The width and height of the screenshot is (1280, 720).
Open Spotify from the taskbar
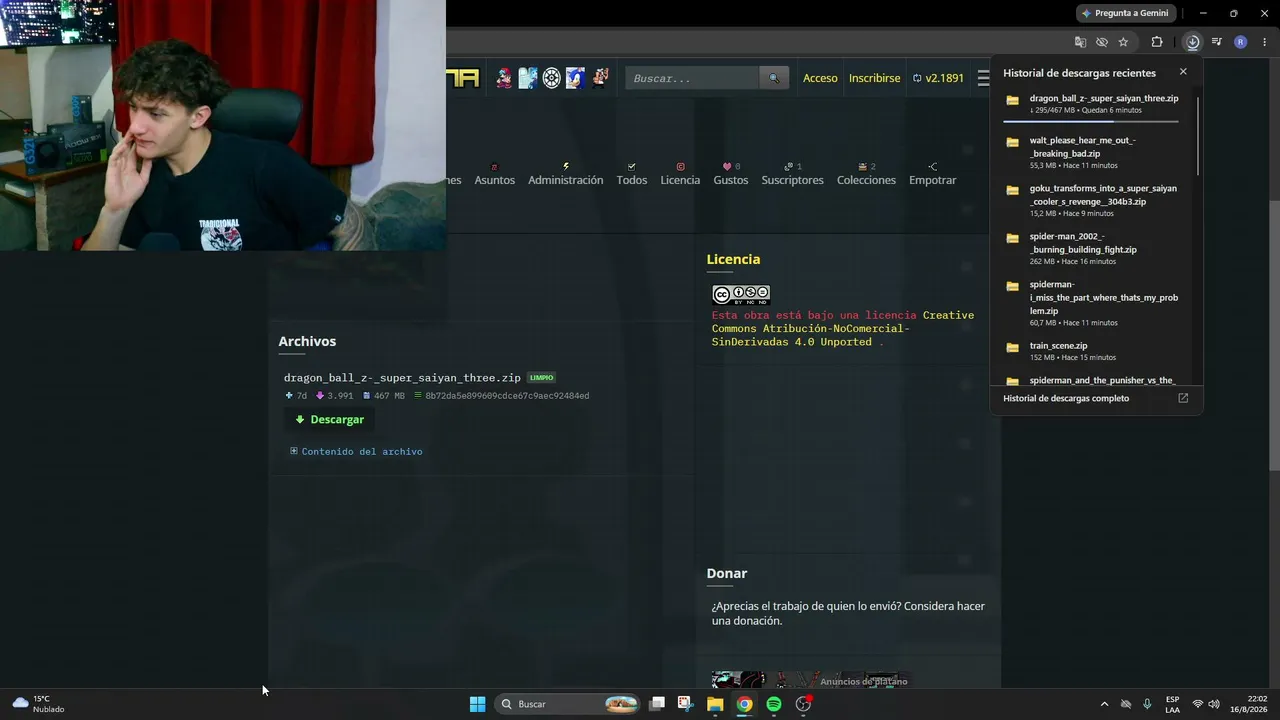tap(774, 704)
